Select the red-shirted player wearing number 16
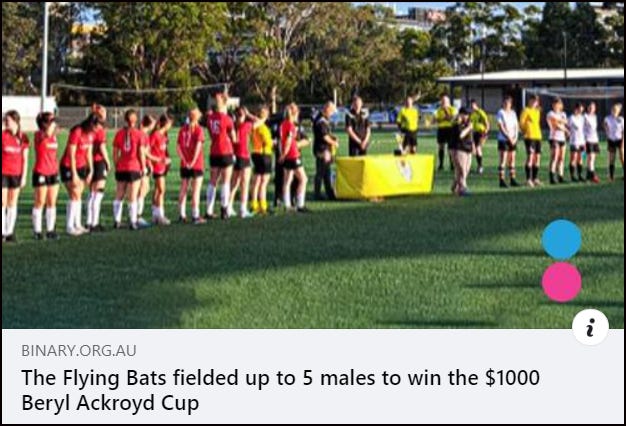This screenshot has height=426, width=626. click(220, 156)
